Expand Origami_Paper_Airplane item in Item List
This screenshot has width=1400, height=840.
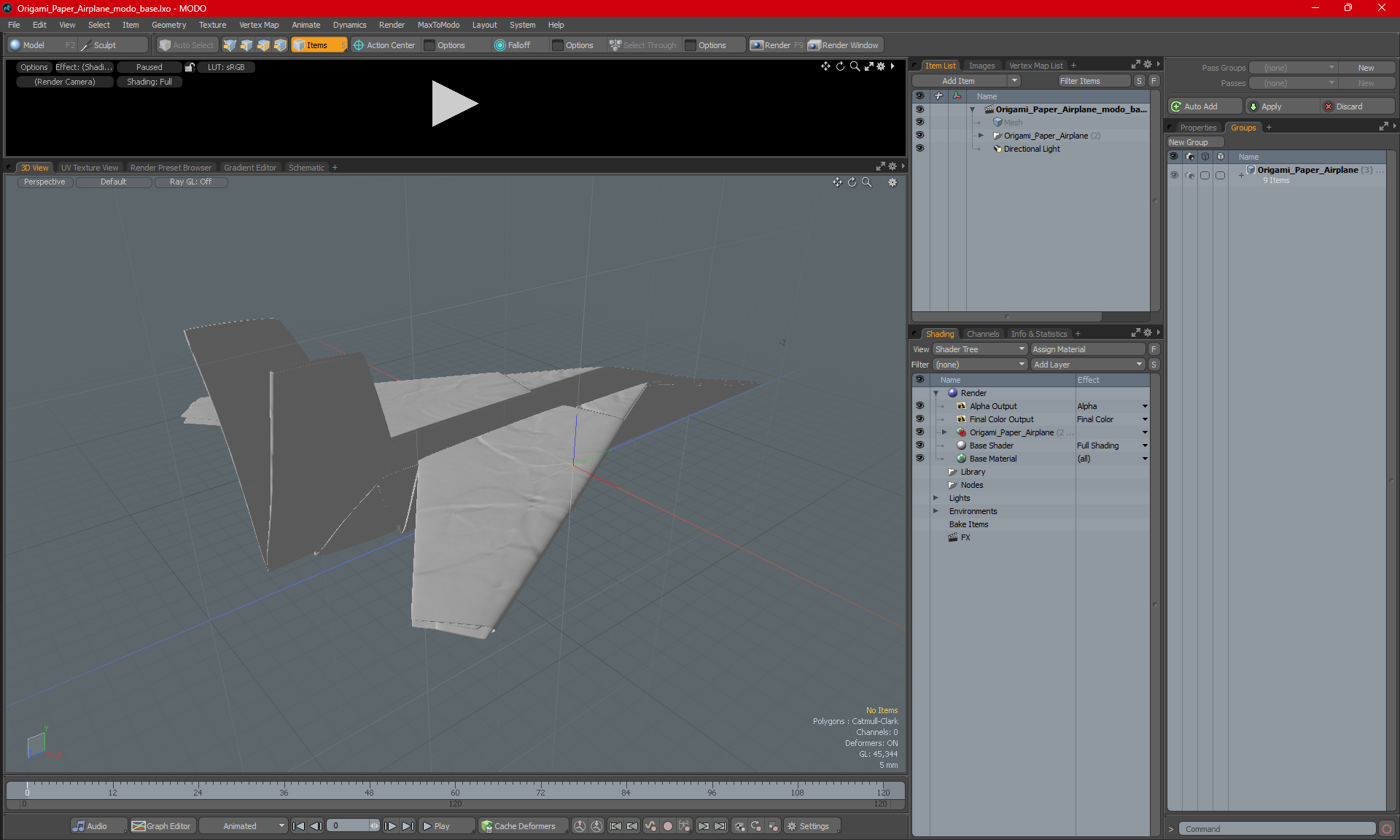point(981,136)
